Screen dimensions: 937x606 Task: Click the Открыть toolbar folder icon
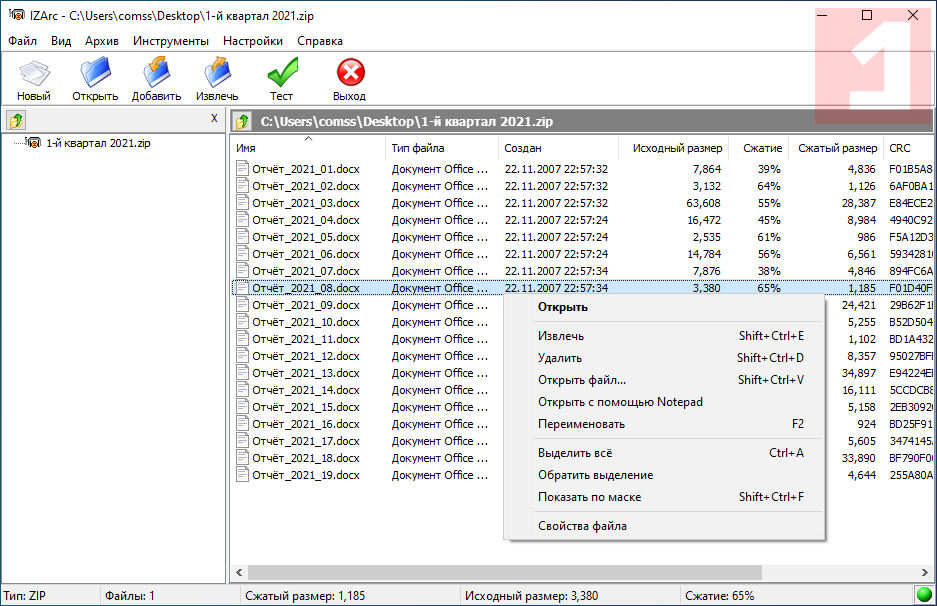[96, 72]
